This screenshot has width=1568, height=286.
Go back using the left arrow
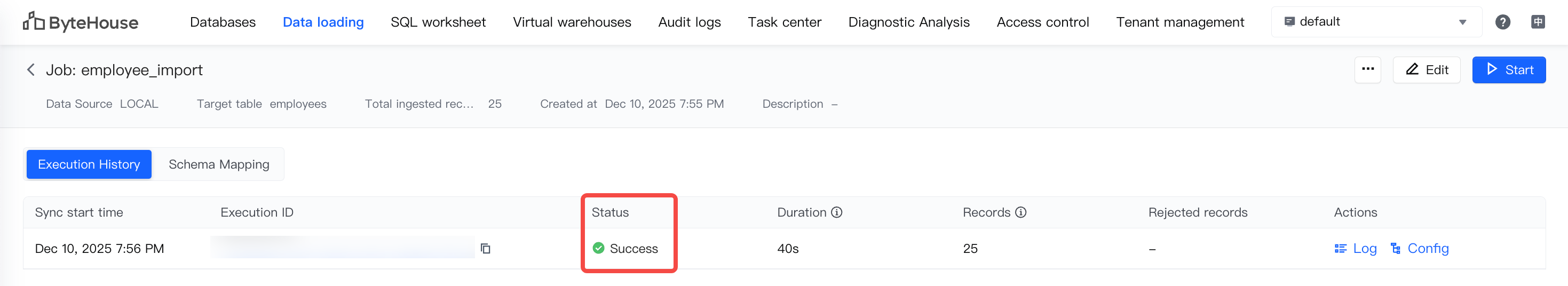click(x=31, y=70)
